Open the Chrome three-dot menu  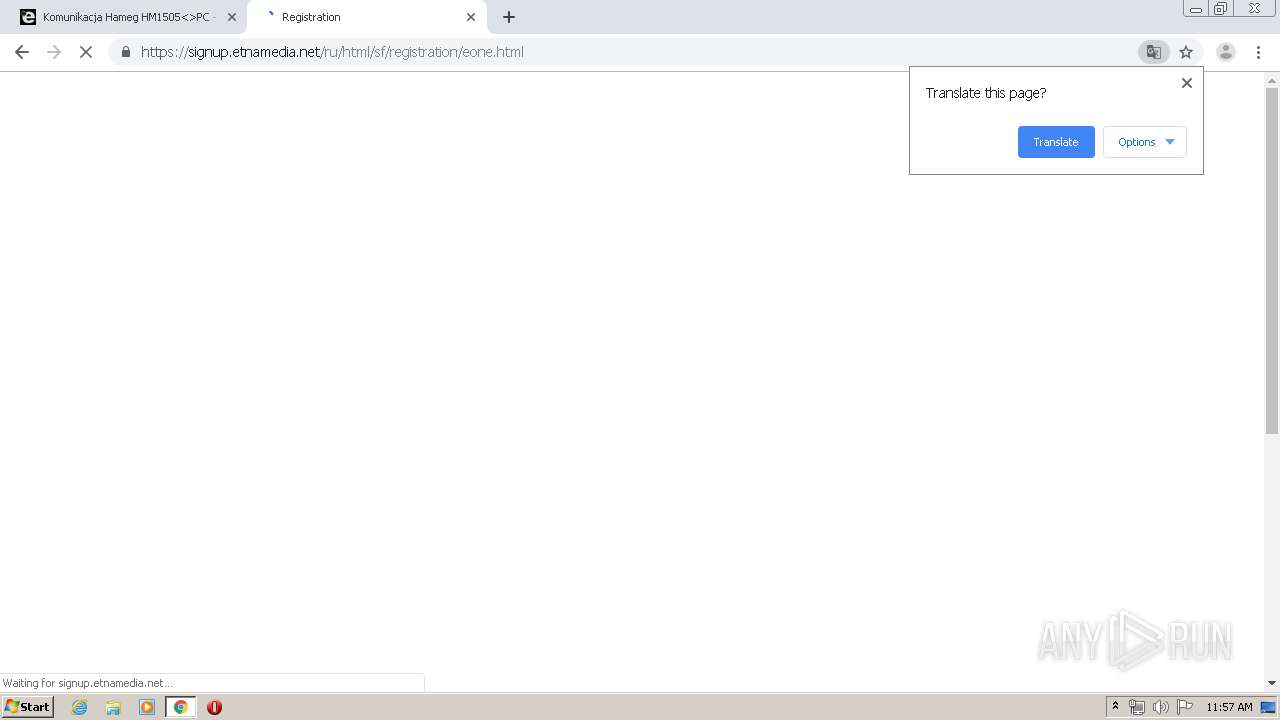pos(1258,52)
